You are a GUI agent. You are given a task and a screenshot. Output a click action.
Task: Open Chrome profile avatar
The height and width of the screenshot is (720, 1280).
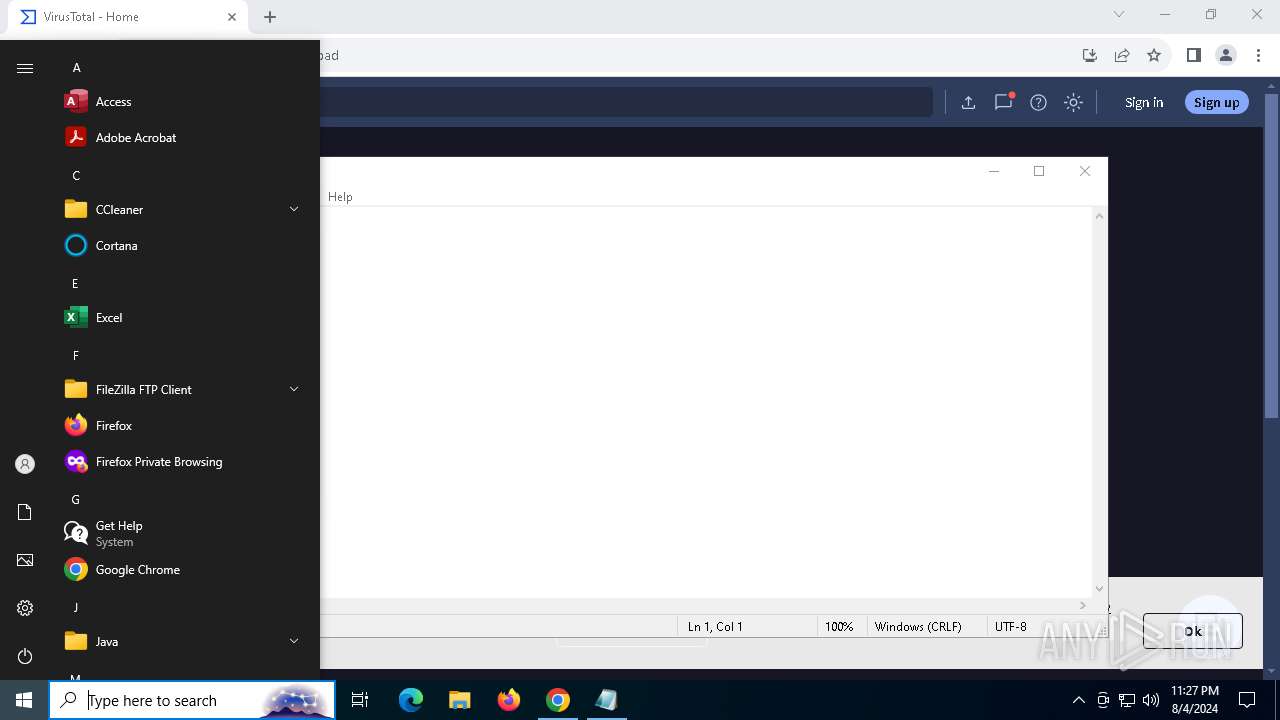click(x=1226, y=55)
